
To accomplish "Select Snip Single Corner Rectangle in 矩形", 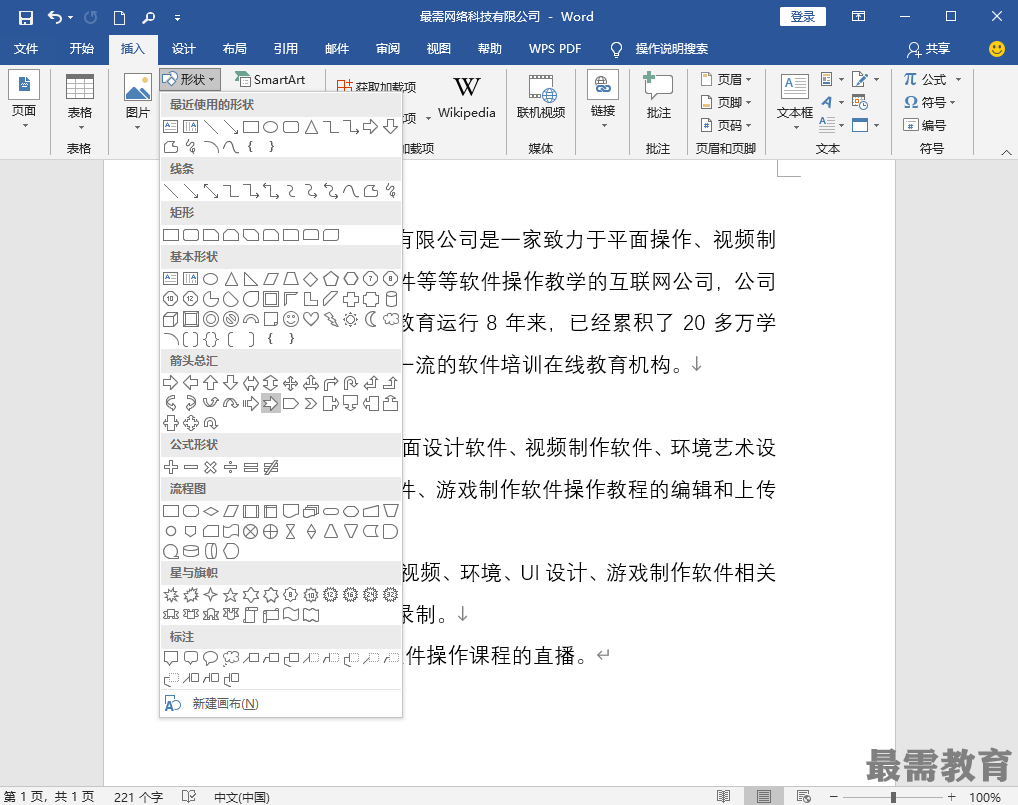I will click(210, 235).
